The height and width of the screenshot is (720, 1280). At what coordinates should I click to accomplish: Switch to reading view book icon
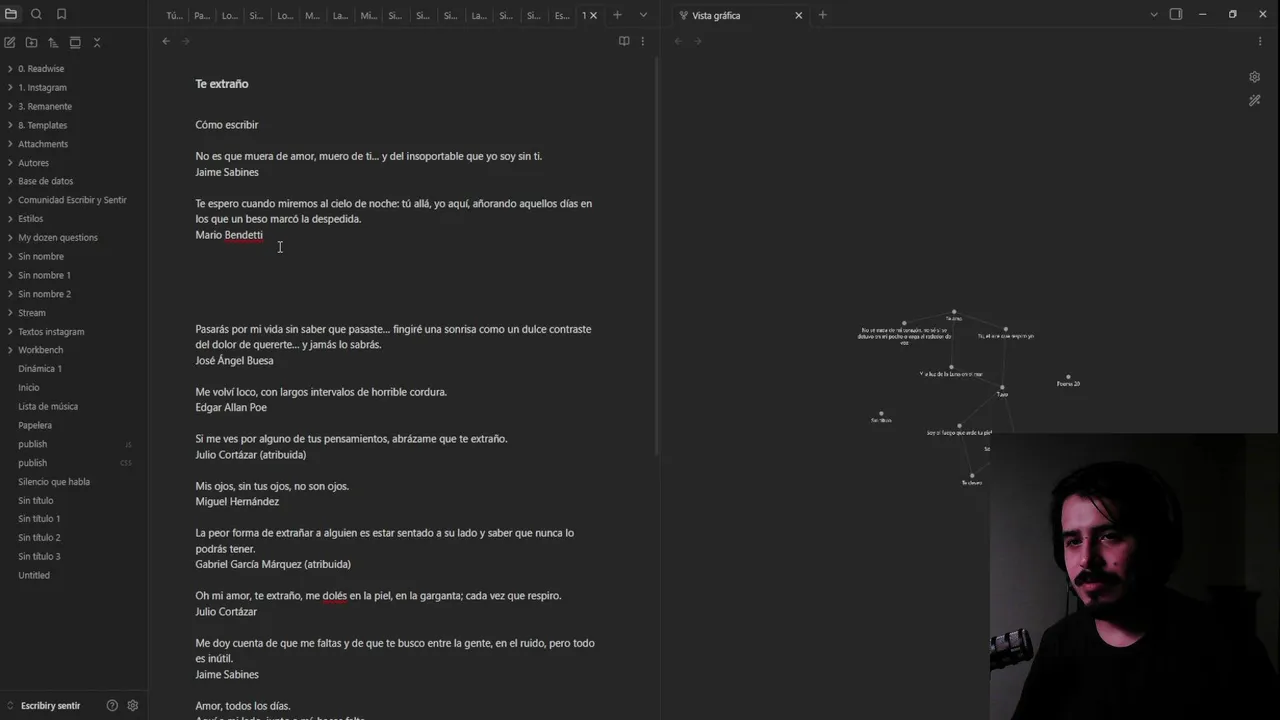(x=624, y=41)
